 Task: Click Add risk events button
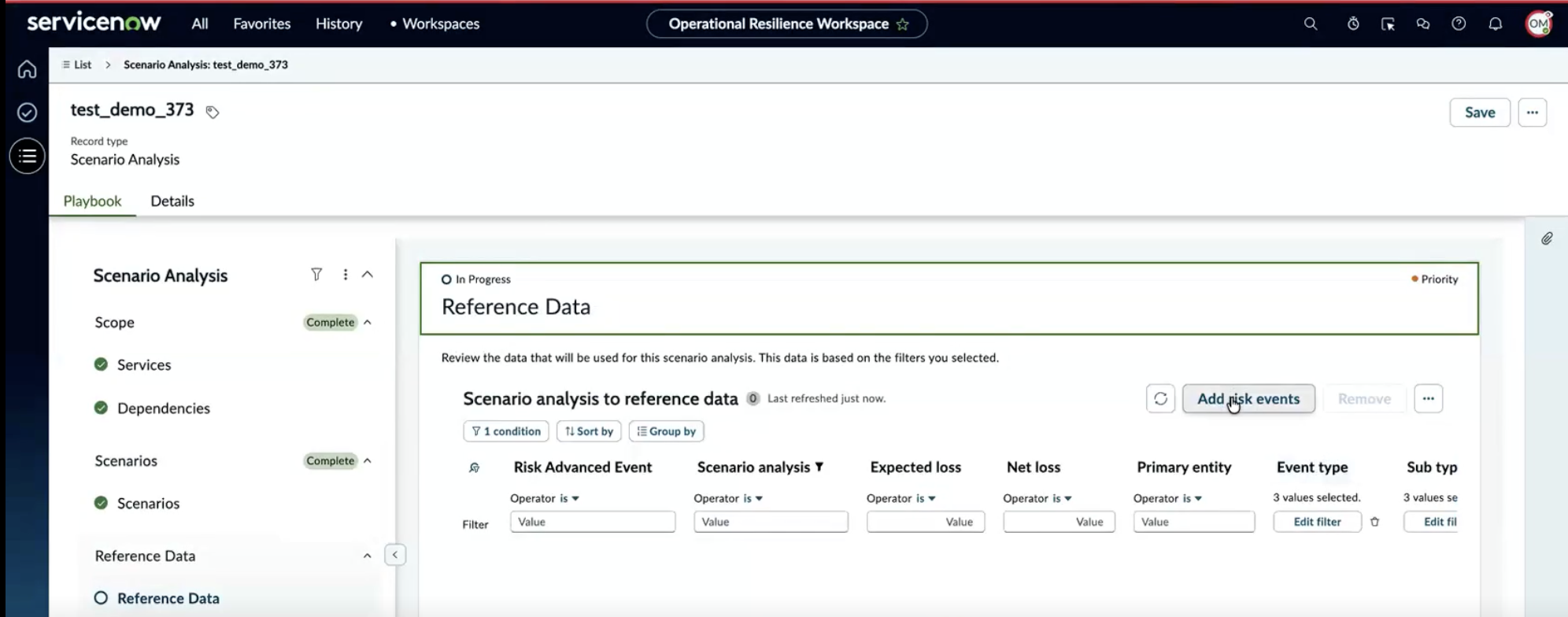[x=1248, y=398]
